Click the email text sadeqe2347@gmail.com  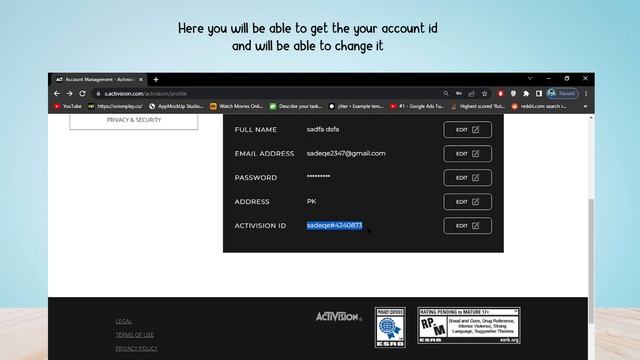pyautogui.click(x=346, y=153)
